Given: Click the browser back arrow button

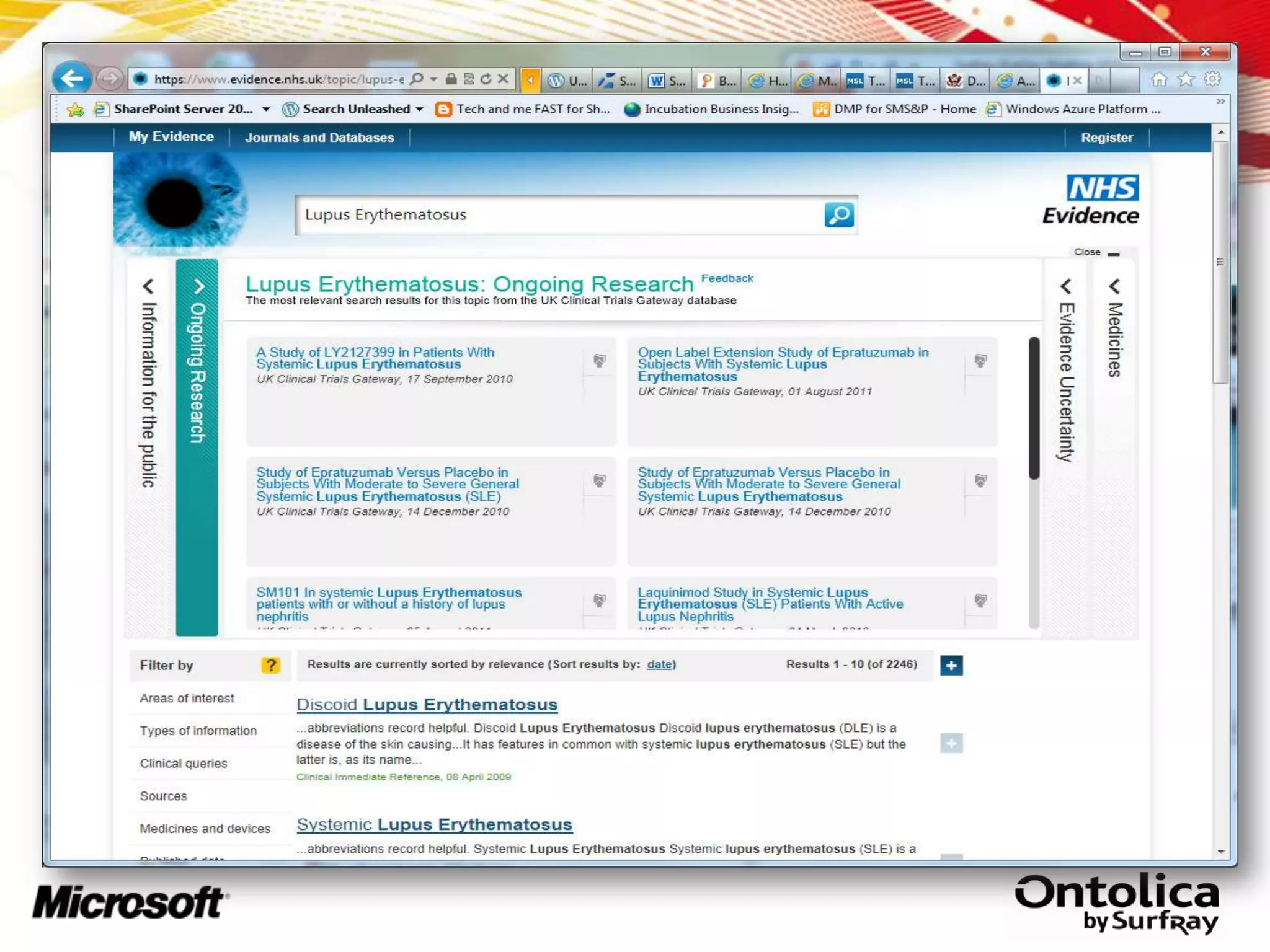Looking at the screenshot, I should click(x=73, y=79).
